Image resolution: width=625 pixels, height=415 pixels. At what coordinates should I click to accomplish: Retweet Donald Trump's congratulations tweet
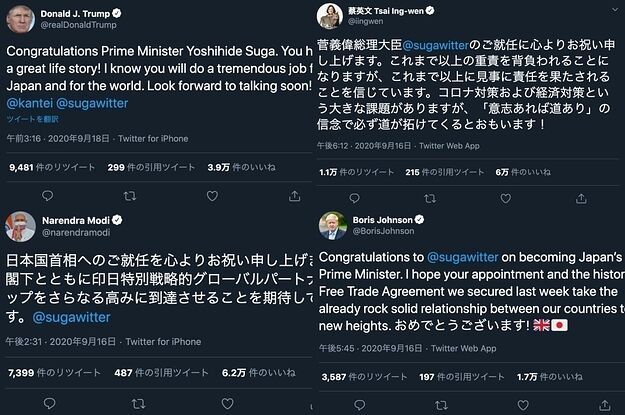click(x=129, y=196)
